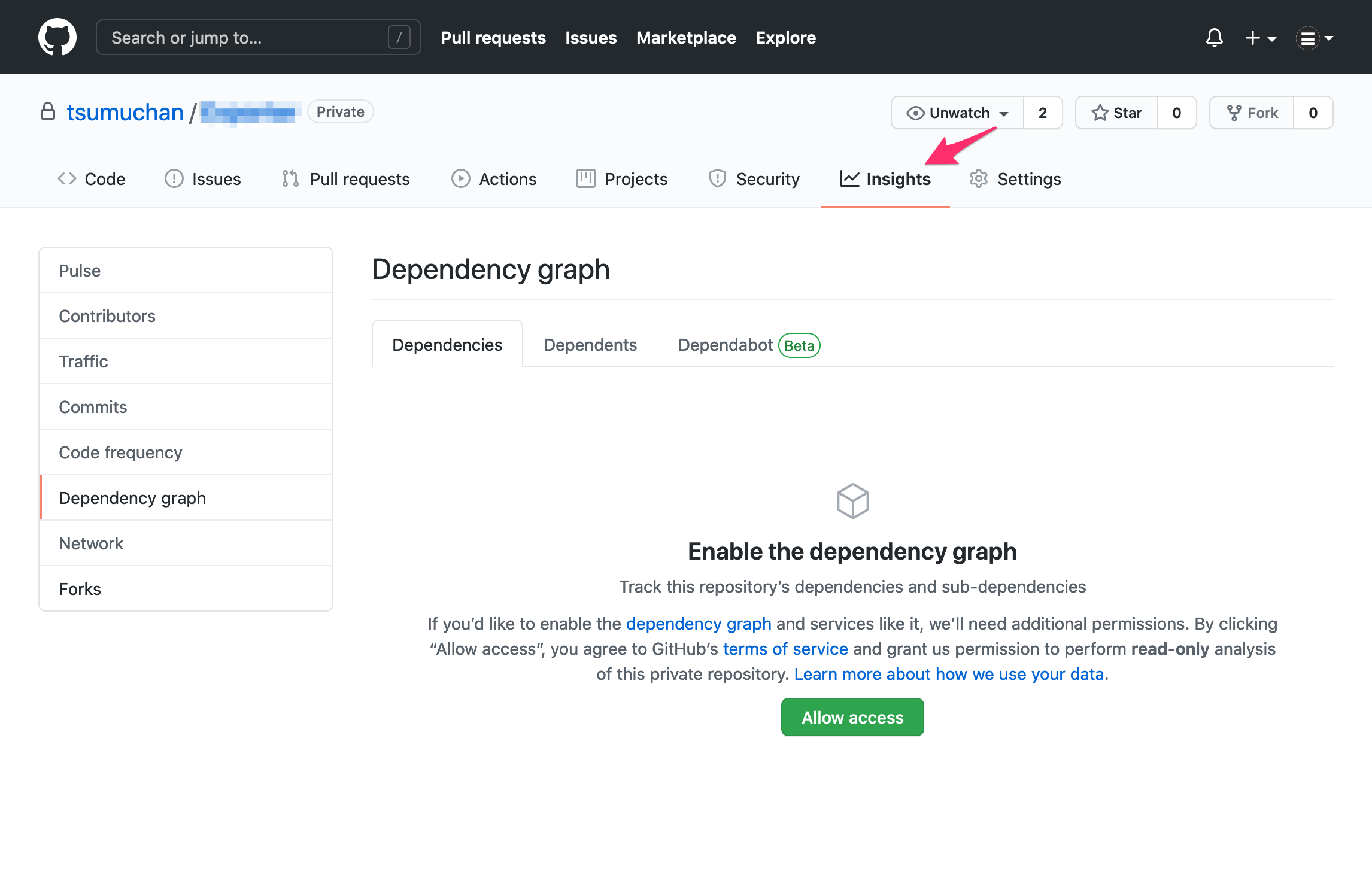Open the repository Settings tab

tap(1015, 178)
